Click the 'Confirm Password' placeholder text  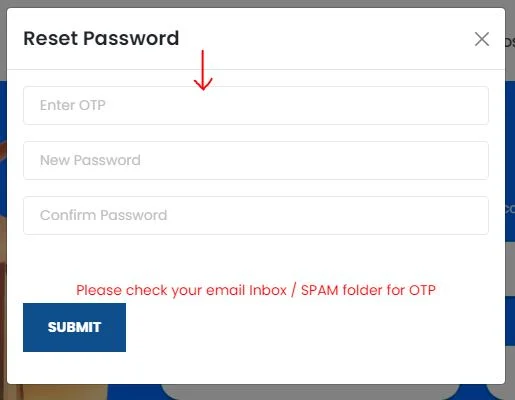[x=104, y=215]
